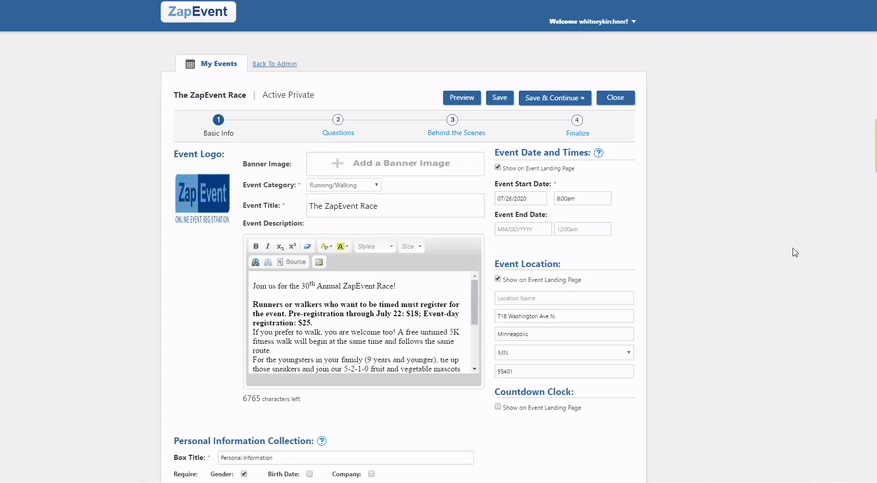877x483 pixels.
Task: Click the unlink icon in editor toolbar
Action: pyautogui.click(x=268, y=262)
